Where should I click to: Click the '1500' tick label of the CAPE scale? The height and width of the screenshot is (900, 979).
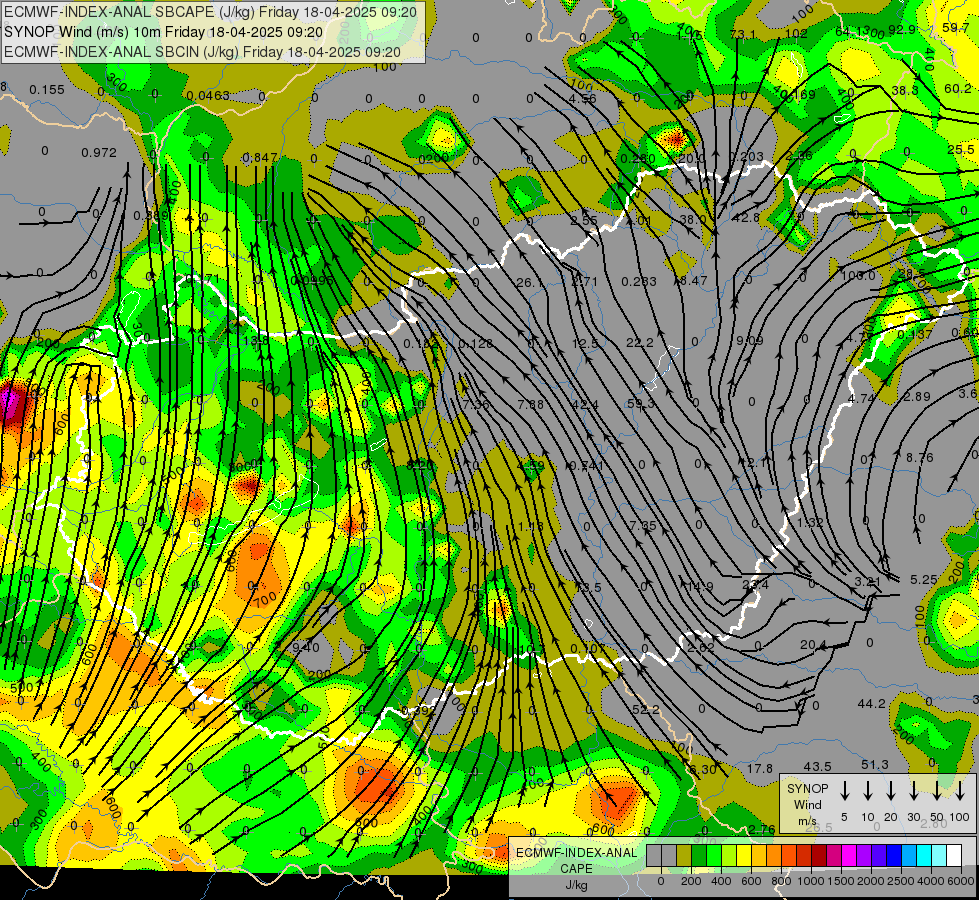click(x=840, y=881)
